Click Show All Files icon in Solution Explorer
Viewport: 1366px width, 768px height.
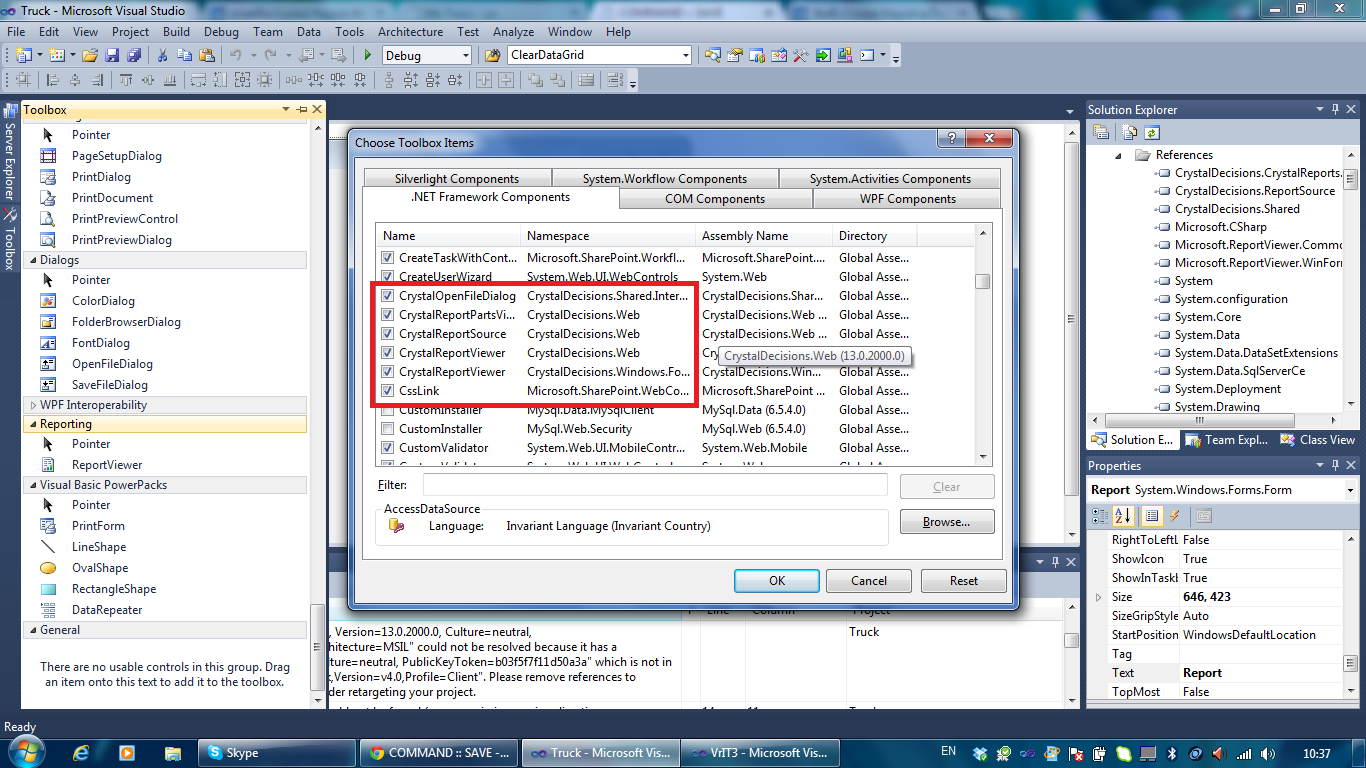click(x=1130, y=132)
